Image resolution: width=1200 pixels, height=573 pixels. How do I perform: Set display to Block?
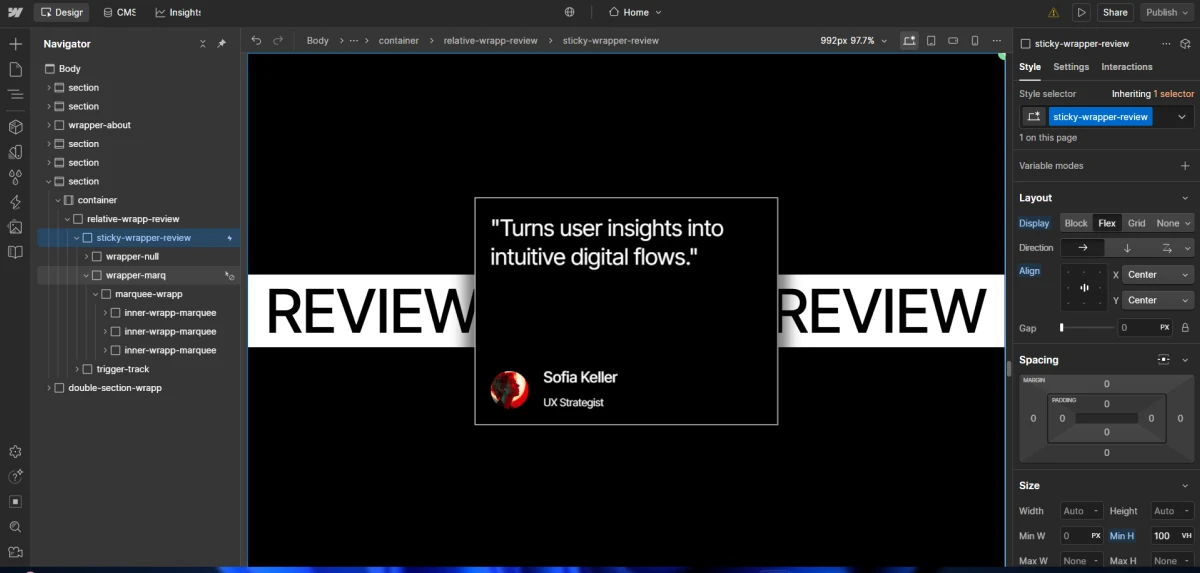click(1076, 223)
